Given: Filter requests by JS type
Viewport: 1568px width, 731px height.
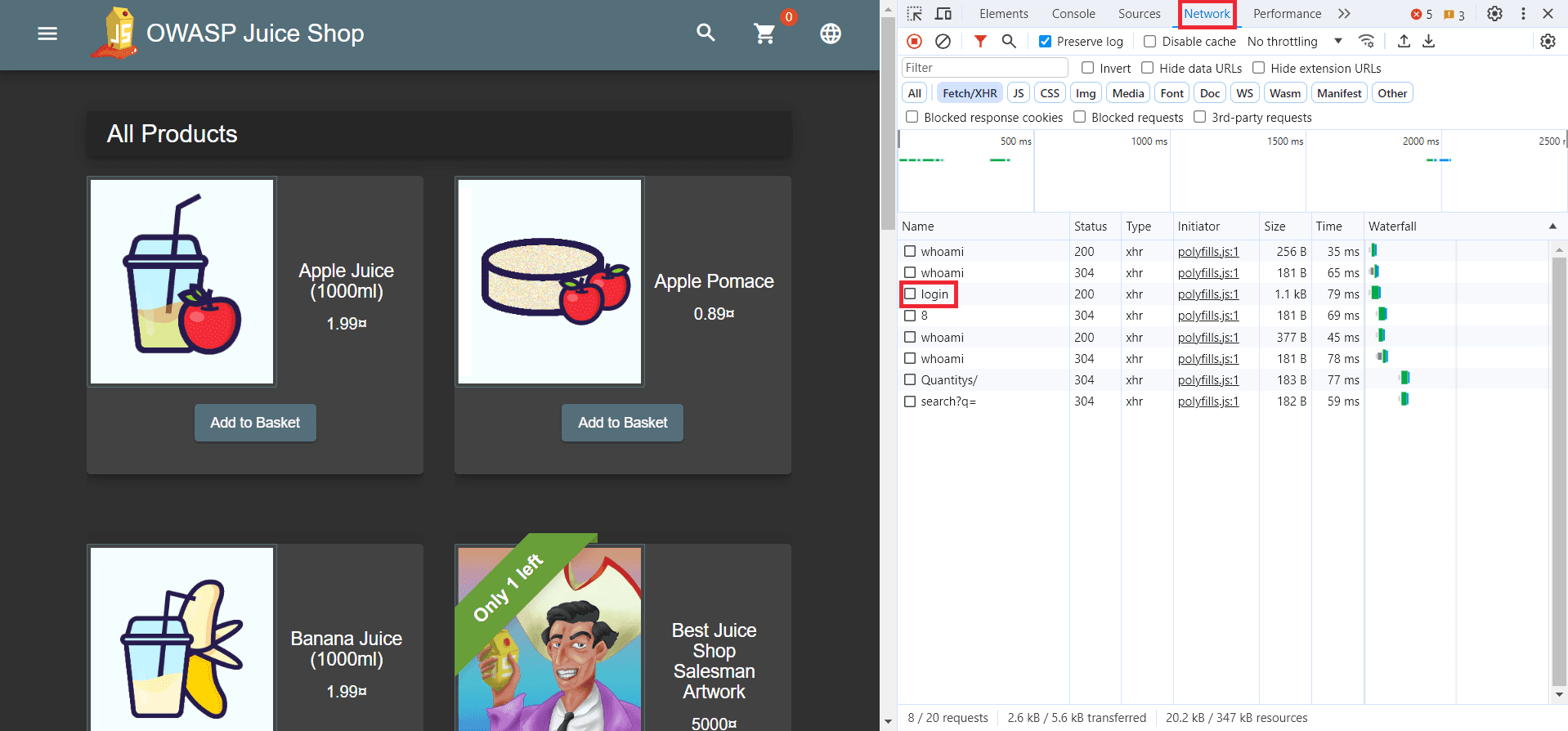Looking at the screenshot, I should (1019, 93).
